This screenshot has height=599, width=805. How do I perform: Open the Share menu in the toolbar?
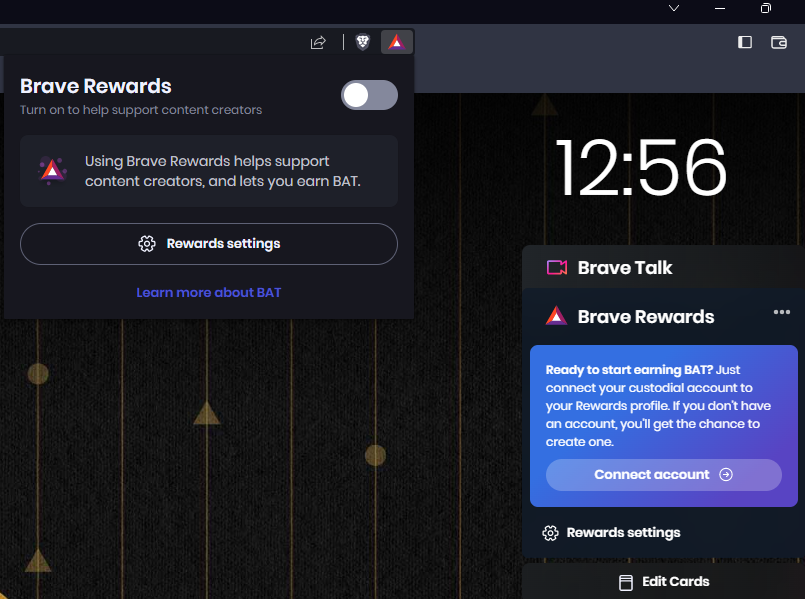point(318,42)
